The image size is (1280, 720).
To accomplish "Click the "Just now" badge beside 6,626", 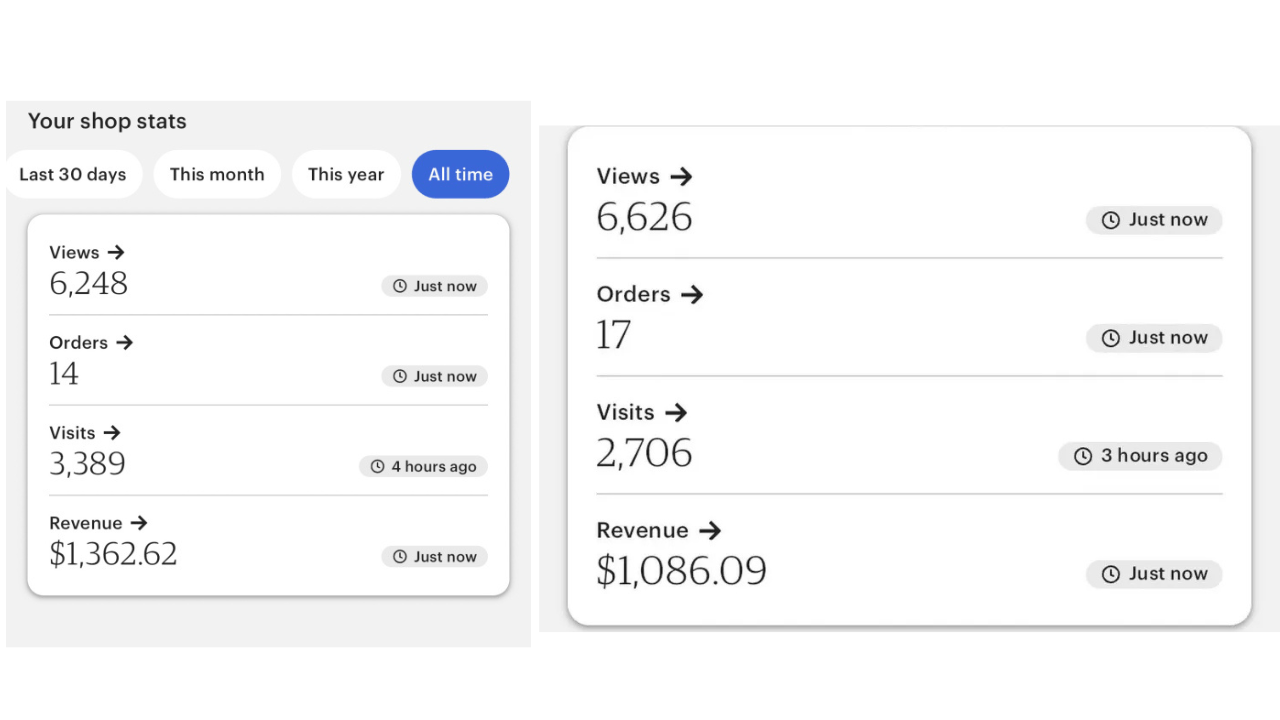I will (x=1154, y=220).
